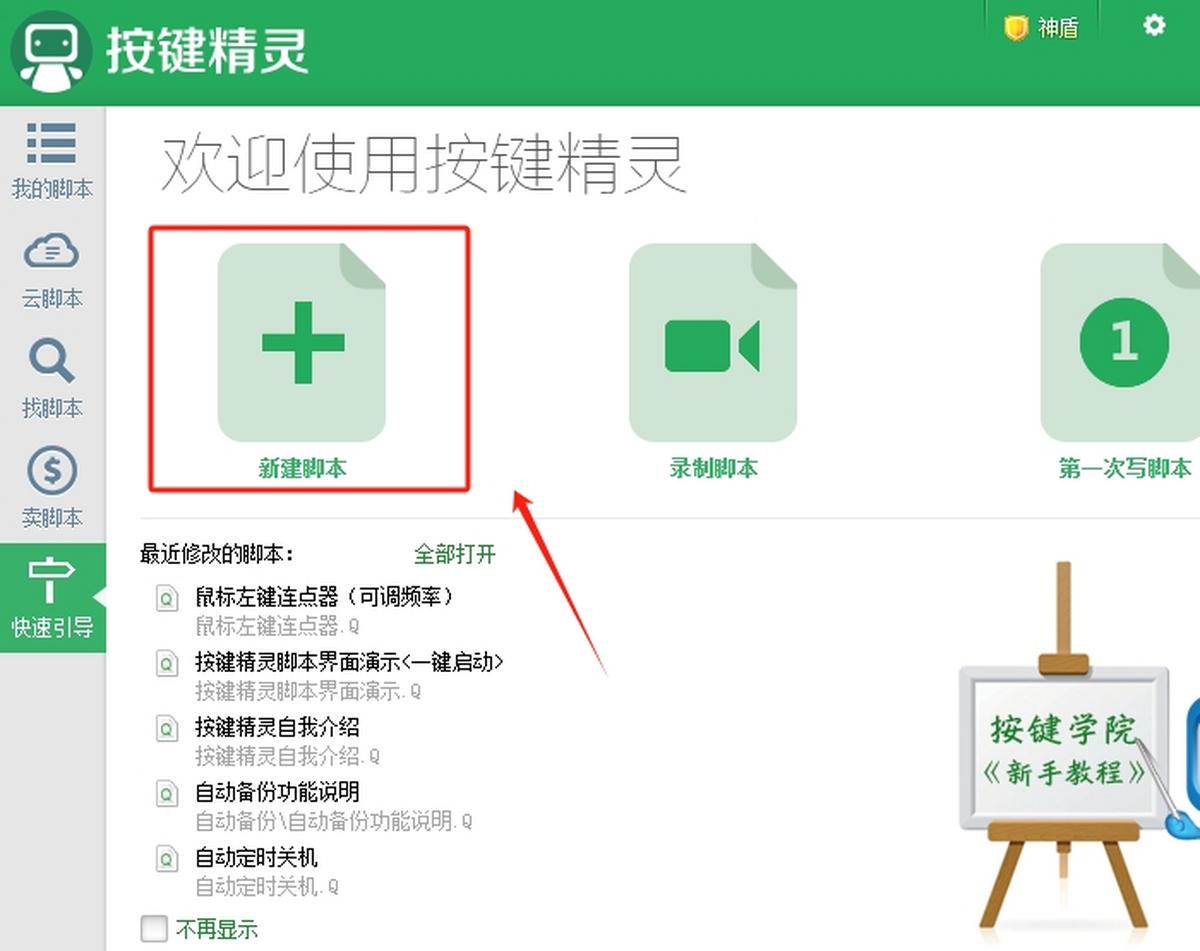Open the 云脚本 cloud scripts section
Screen dimensions: 1200x951
pos(52,270)
